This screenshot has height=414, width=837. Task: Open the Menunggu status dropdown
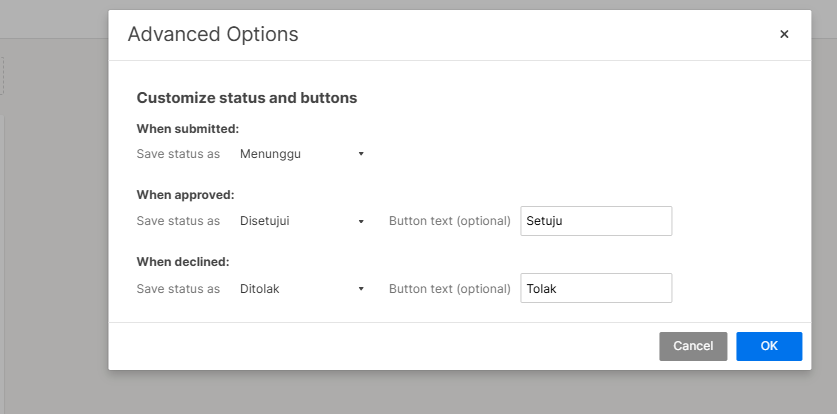pyautogui.click(x=300, y=154)
